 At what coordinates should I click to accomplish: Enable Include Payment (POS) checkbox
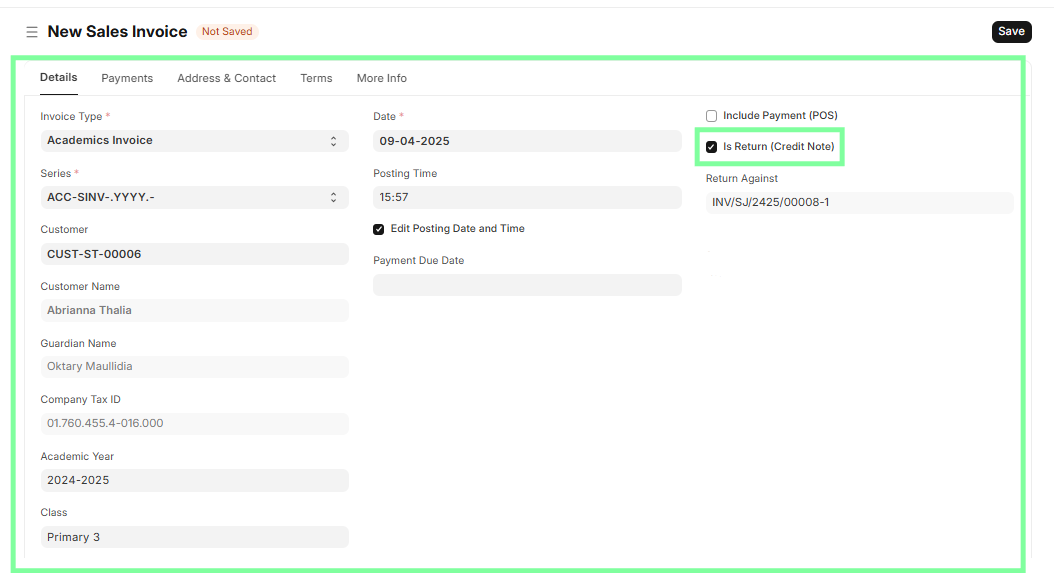(x=712, y=116)
